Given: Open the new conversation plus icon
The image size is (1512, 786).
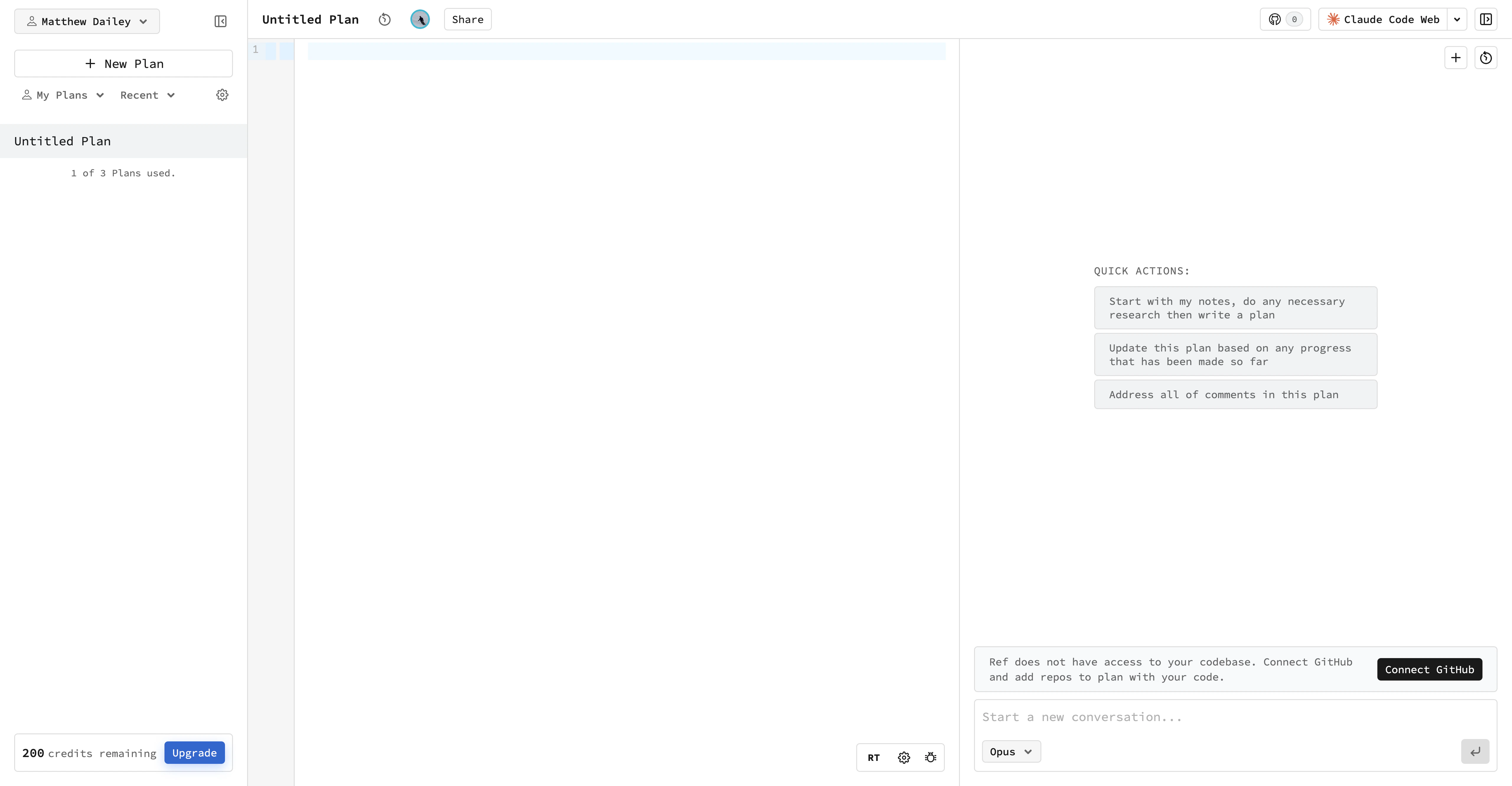Looking at the screenshot, I should (1456, 58).
